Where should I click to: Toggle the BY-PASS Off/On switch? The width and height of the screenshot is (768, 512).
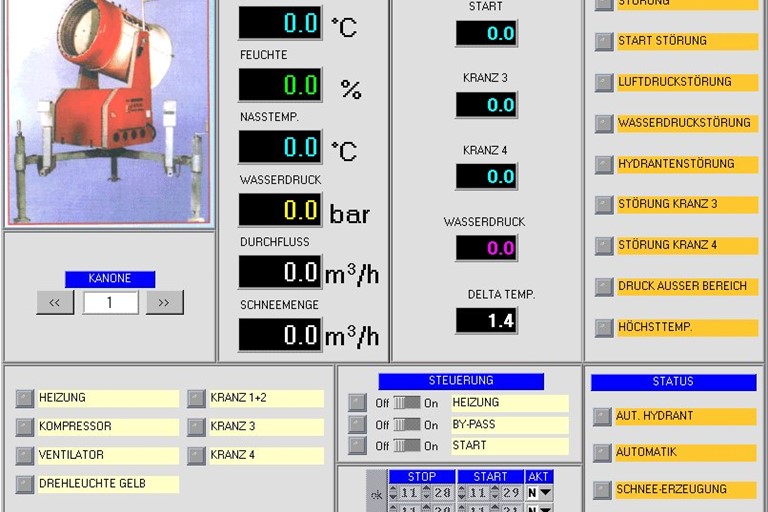coord(406,425)
